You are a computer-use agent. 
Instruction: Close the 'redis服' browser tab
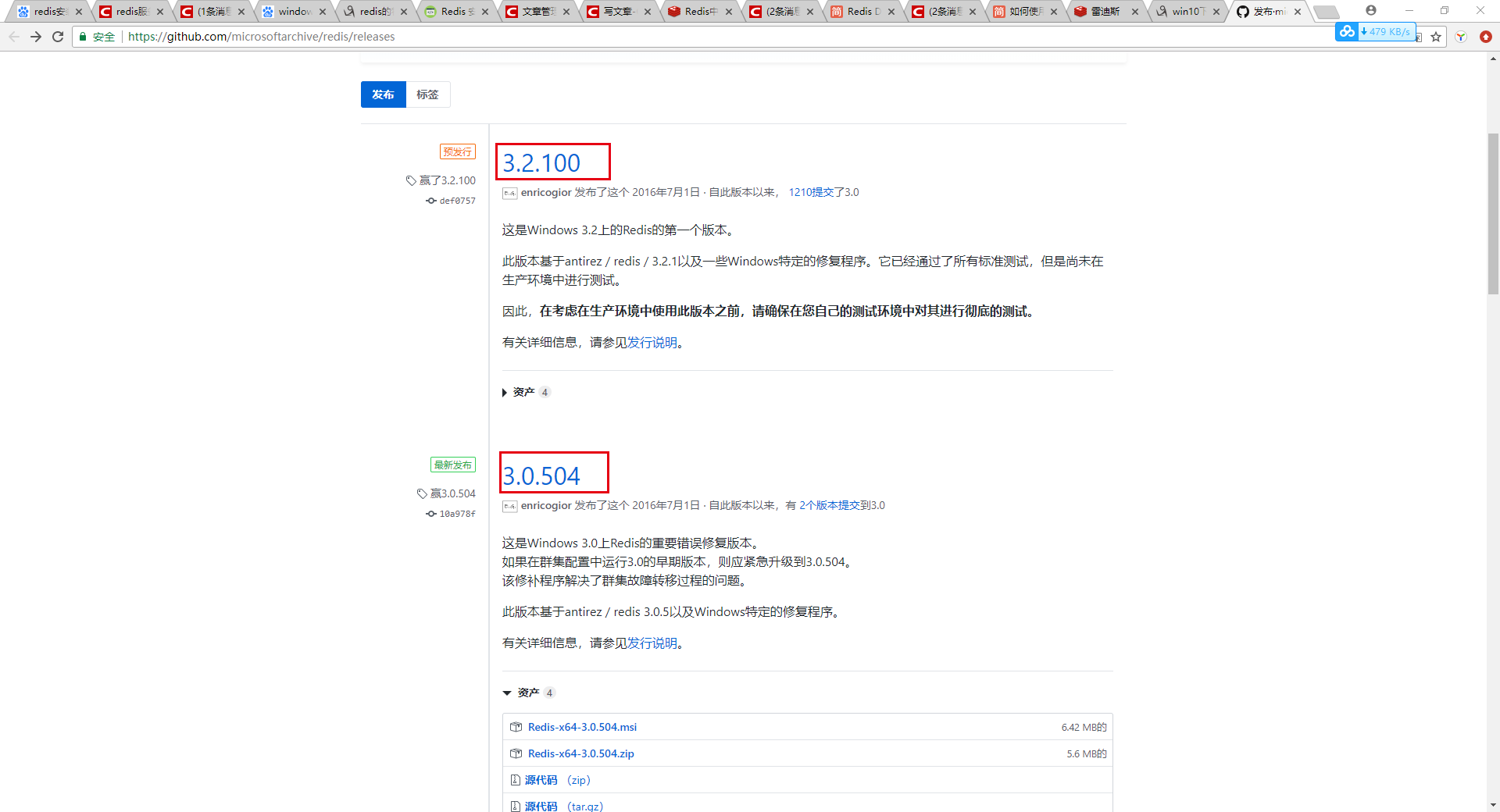point(160,12)
